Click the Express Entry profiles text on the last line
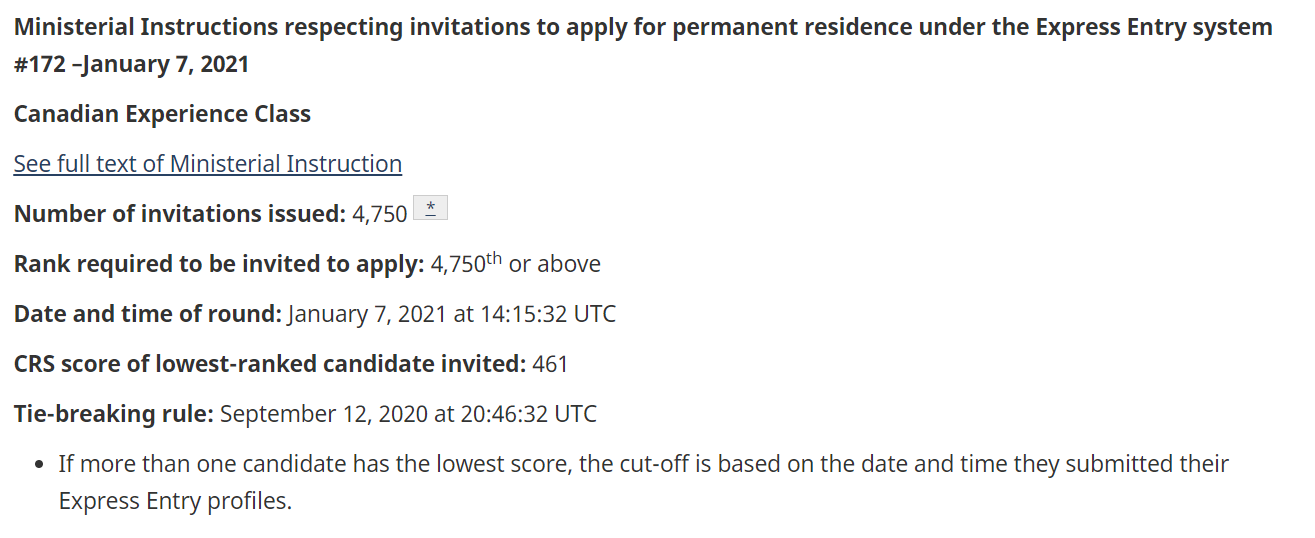Viewport: 1315px width, 538px height. pyautogui.click(x=173, y=501)
